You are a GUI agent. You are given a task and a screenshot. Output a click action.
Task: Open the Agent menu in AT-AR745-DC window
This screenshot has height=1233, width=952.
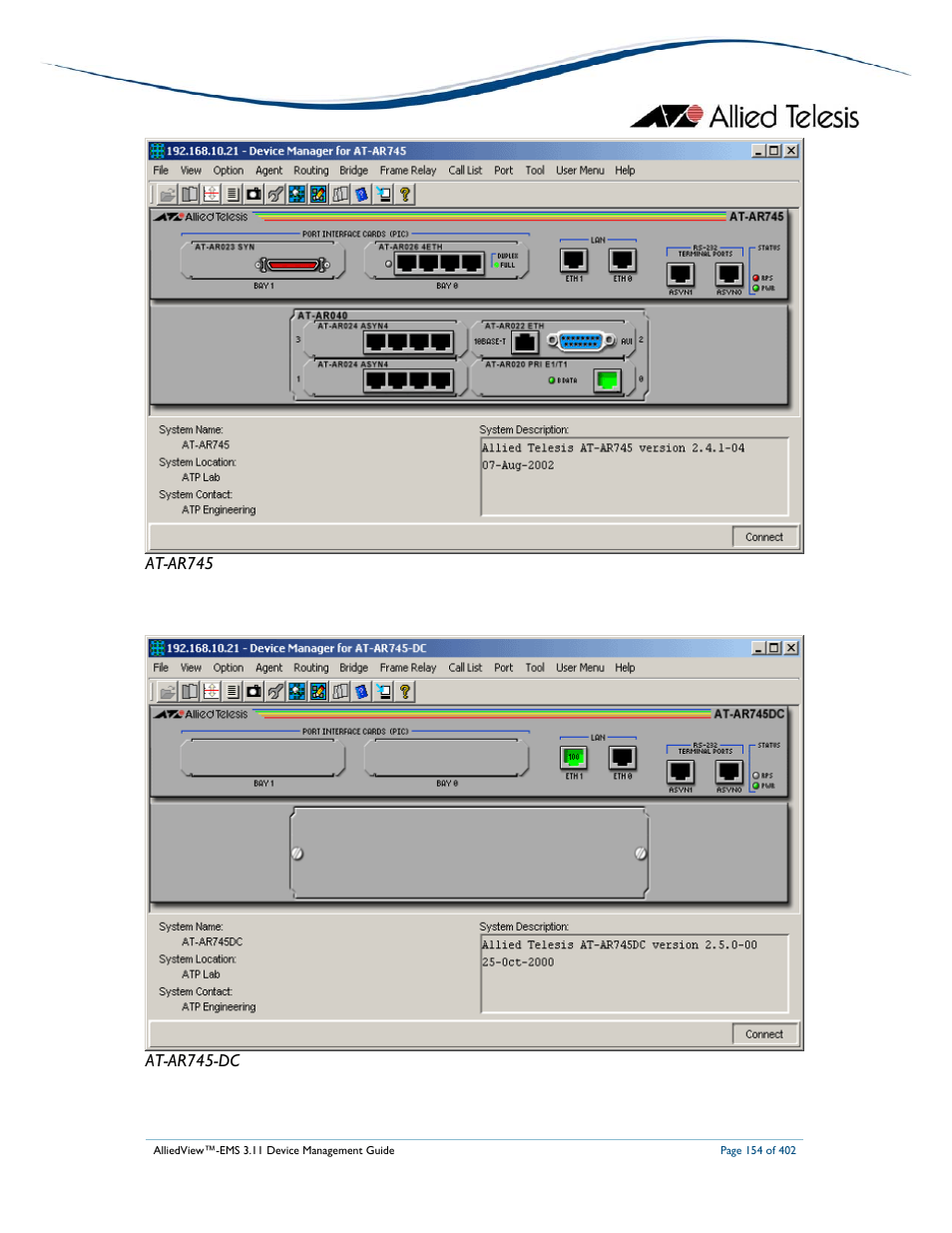(x=268, y=668)
